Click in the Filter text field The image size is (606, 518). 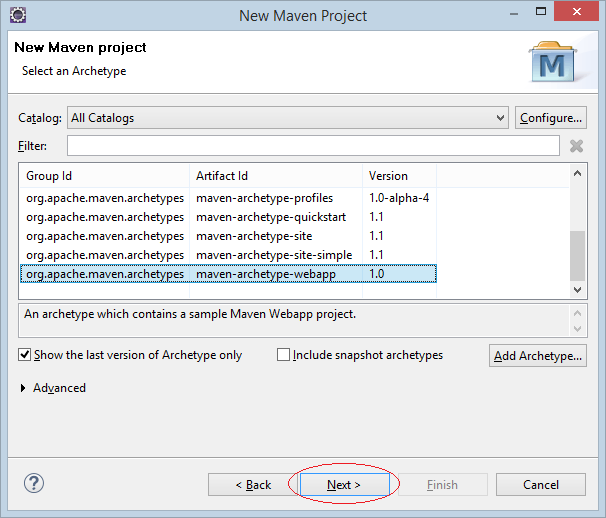click(x=313, y=146)
